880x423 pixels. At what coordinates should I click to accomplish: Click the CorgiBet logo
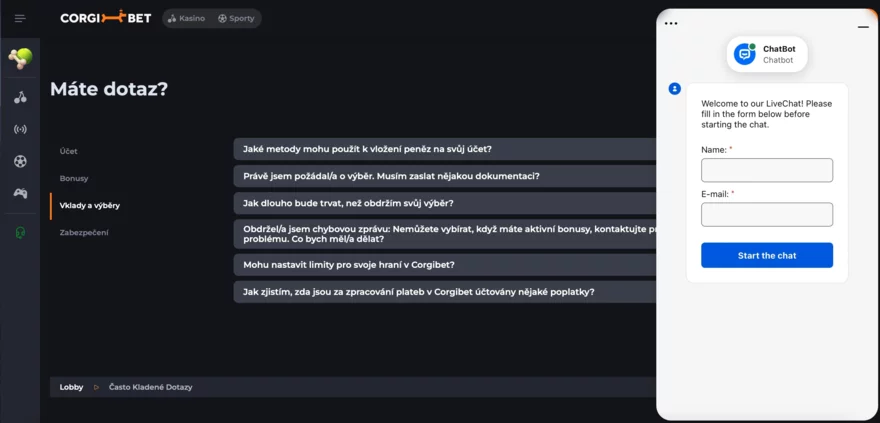pyautogui.click(x=105, y=18)
